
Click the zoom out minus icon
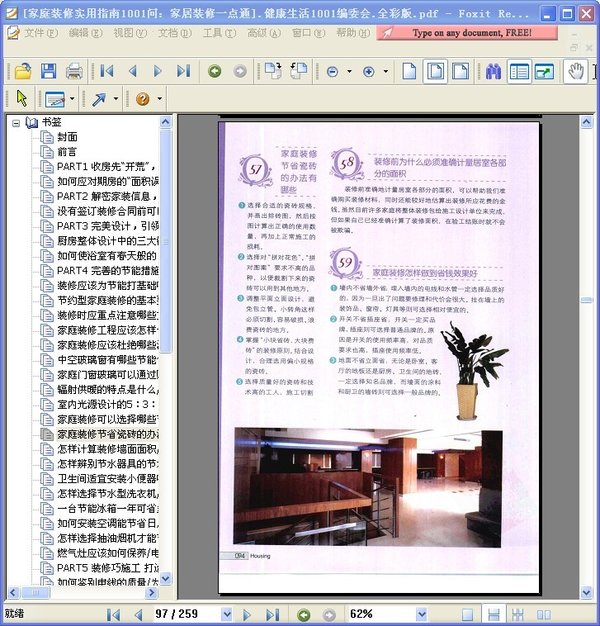click(x=333, y=71)
